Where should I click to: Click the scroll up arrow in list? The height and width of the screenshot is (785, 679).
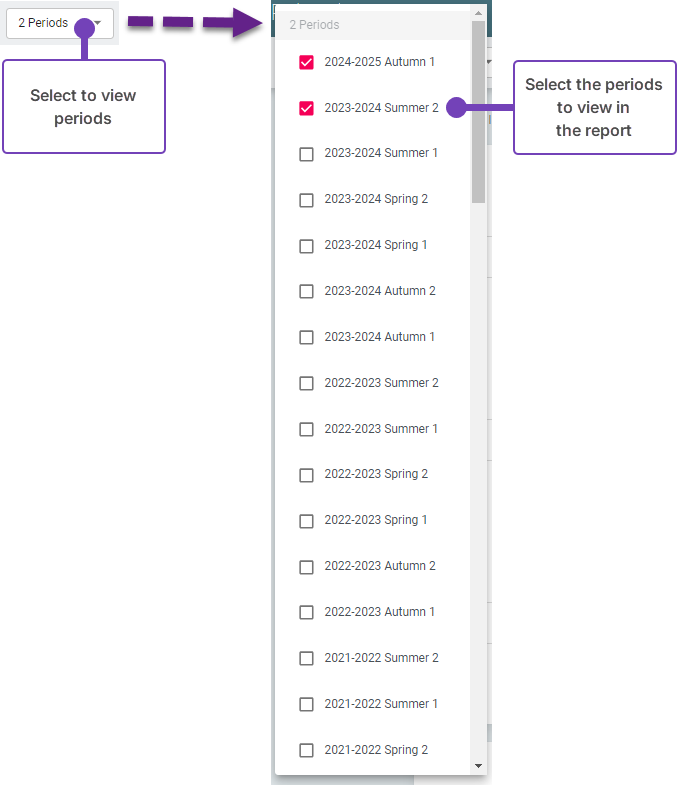pyautogui.click(x=479, y=14)
